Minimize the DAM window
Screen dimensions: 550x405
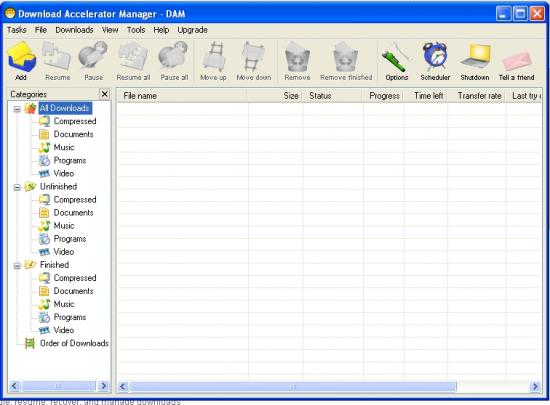coord(503,14)
